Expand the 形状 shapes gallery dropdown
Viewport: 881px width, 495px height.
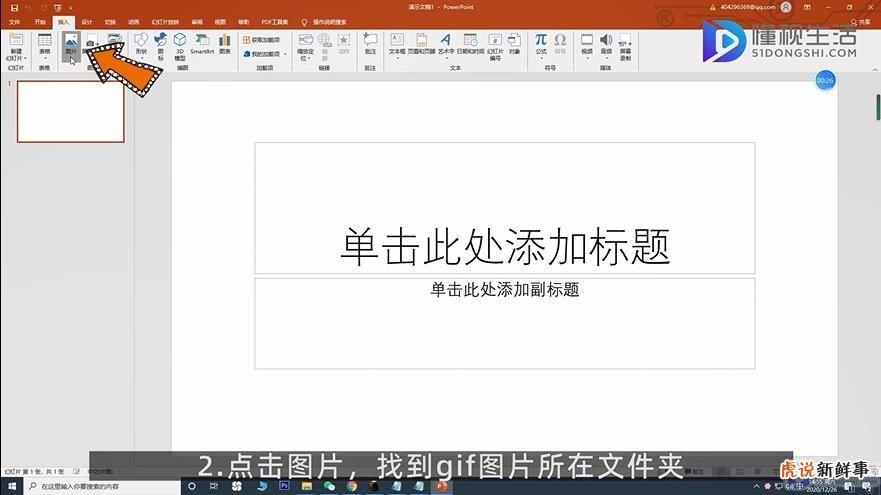pyautogui.click(x=141, y=46)
